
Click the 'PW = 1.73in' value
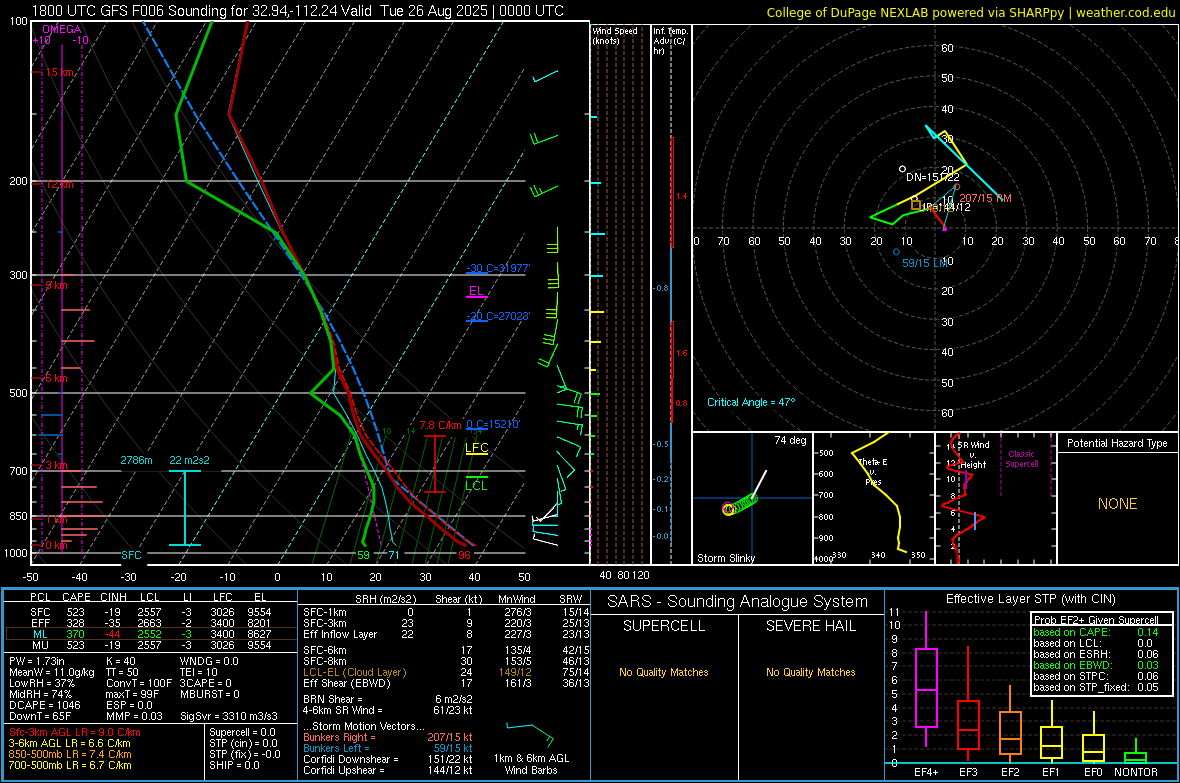[38, 661]
